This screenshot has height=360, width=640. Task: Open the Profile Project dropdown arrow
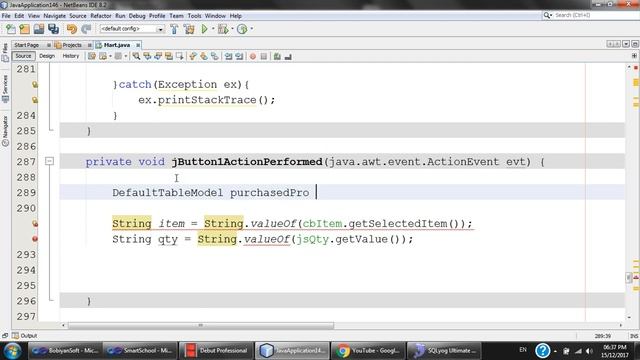(251, 29)
